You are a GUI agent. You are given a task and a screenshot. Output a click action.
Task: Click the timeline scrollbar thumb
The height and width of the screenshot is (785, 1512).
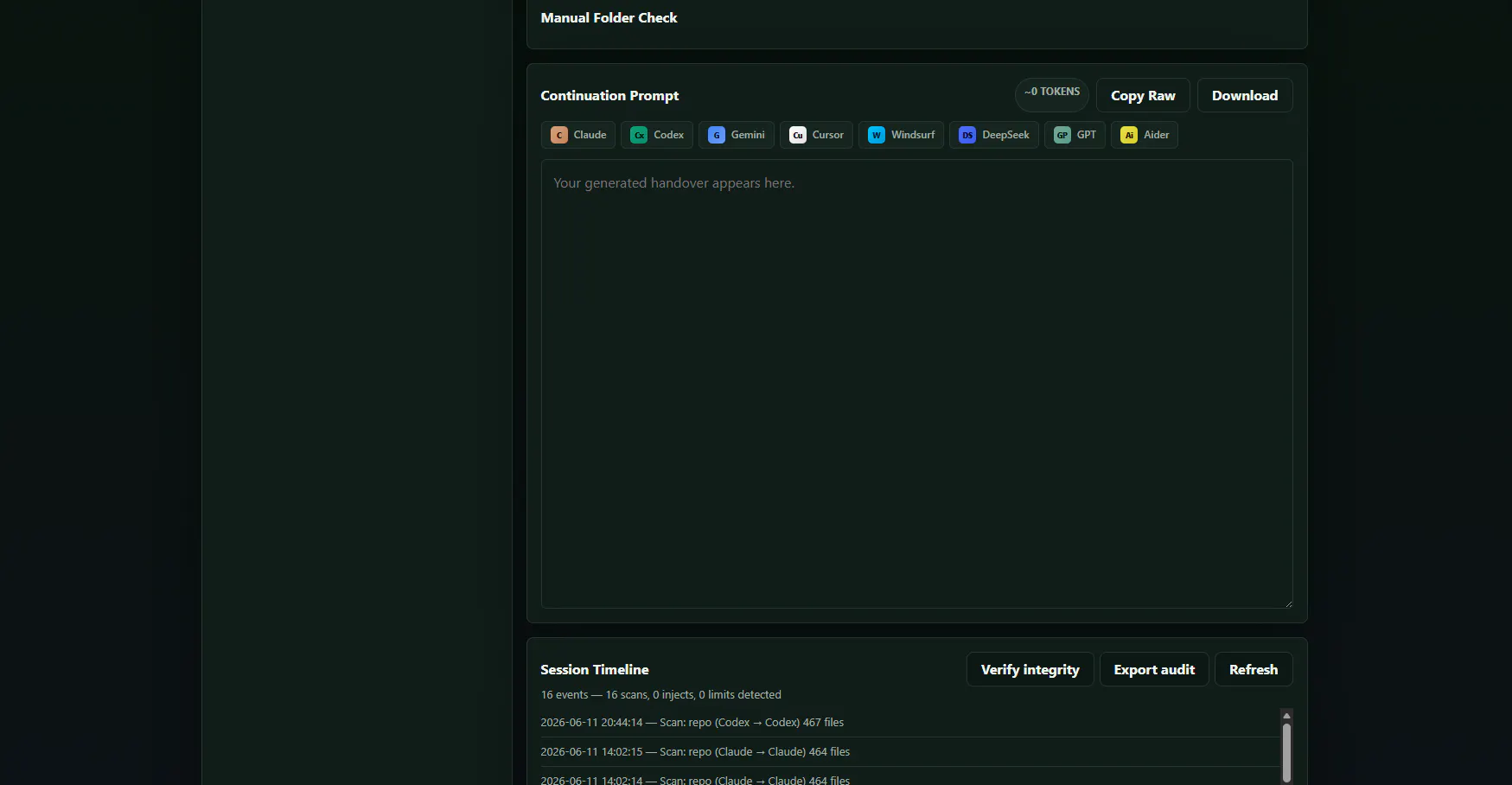[1286, 752]
